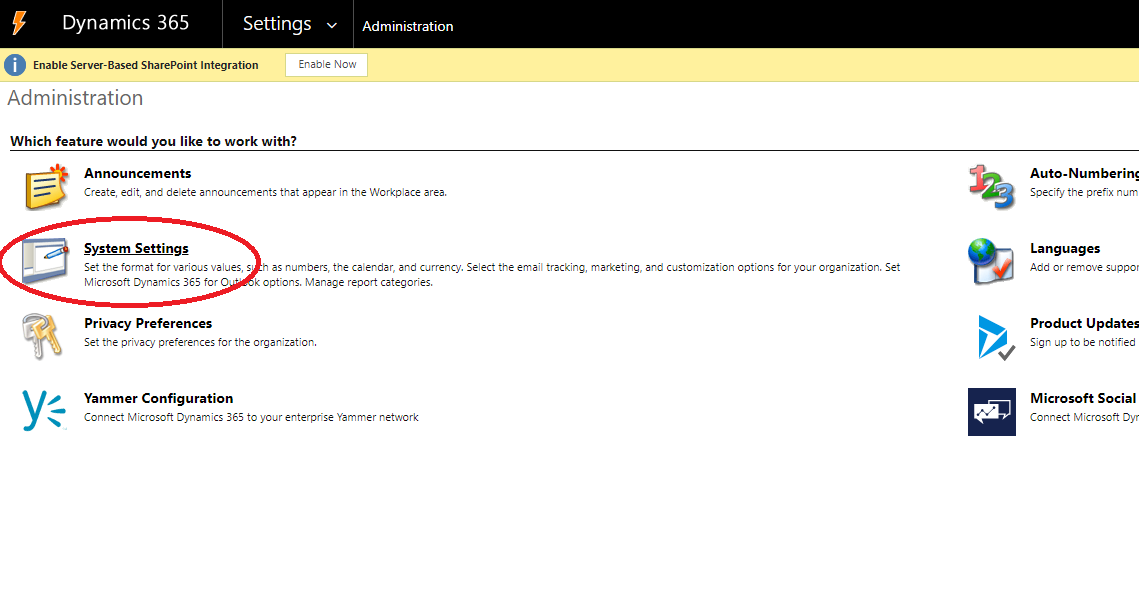Open the Announcements link

[x=137, y=173]
